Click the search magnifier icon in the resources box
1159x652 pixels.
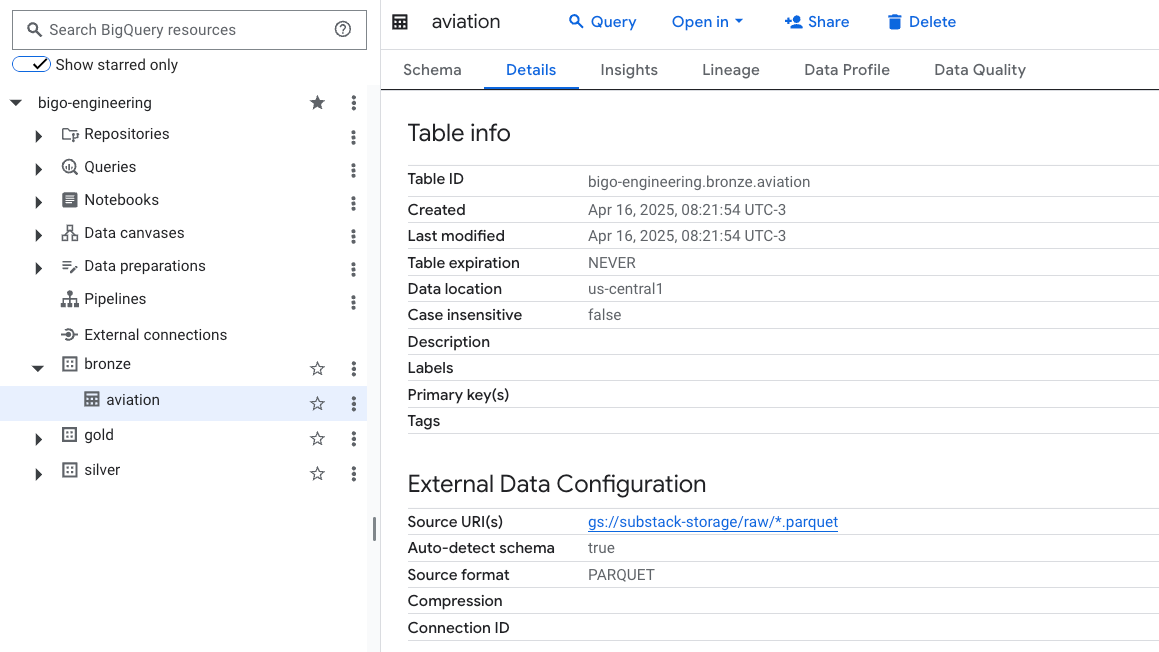tap(34, 30)
